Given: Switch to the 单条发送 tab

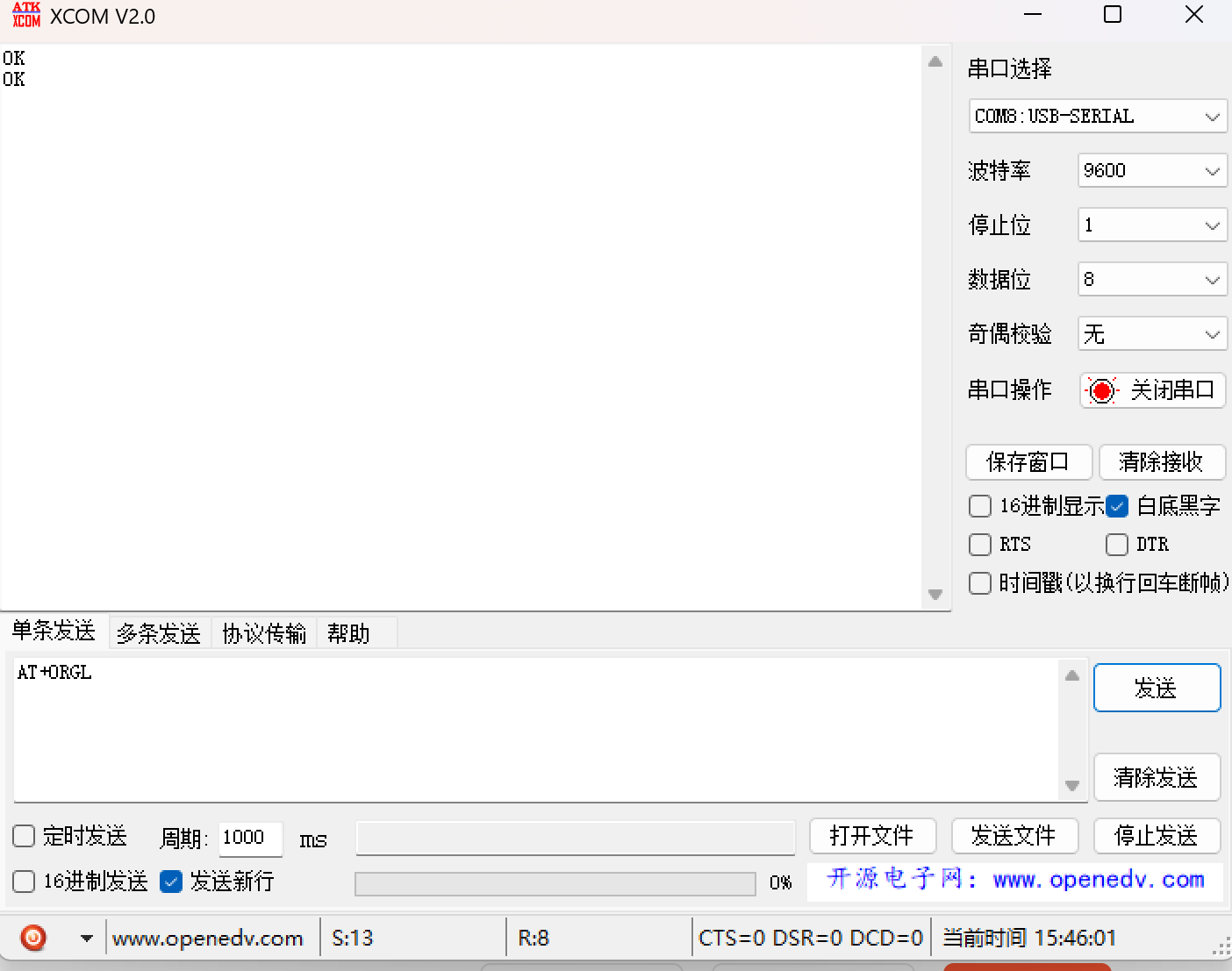Looking at the screenshot, I should (54, 631).
